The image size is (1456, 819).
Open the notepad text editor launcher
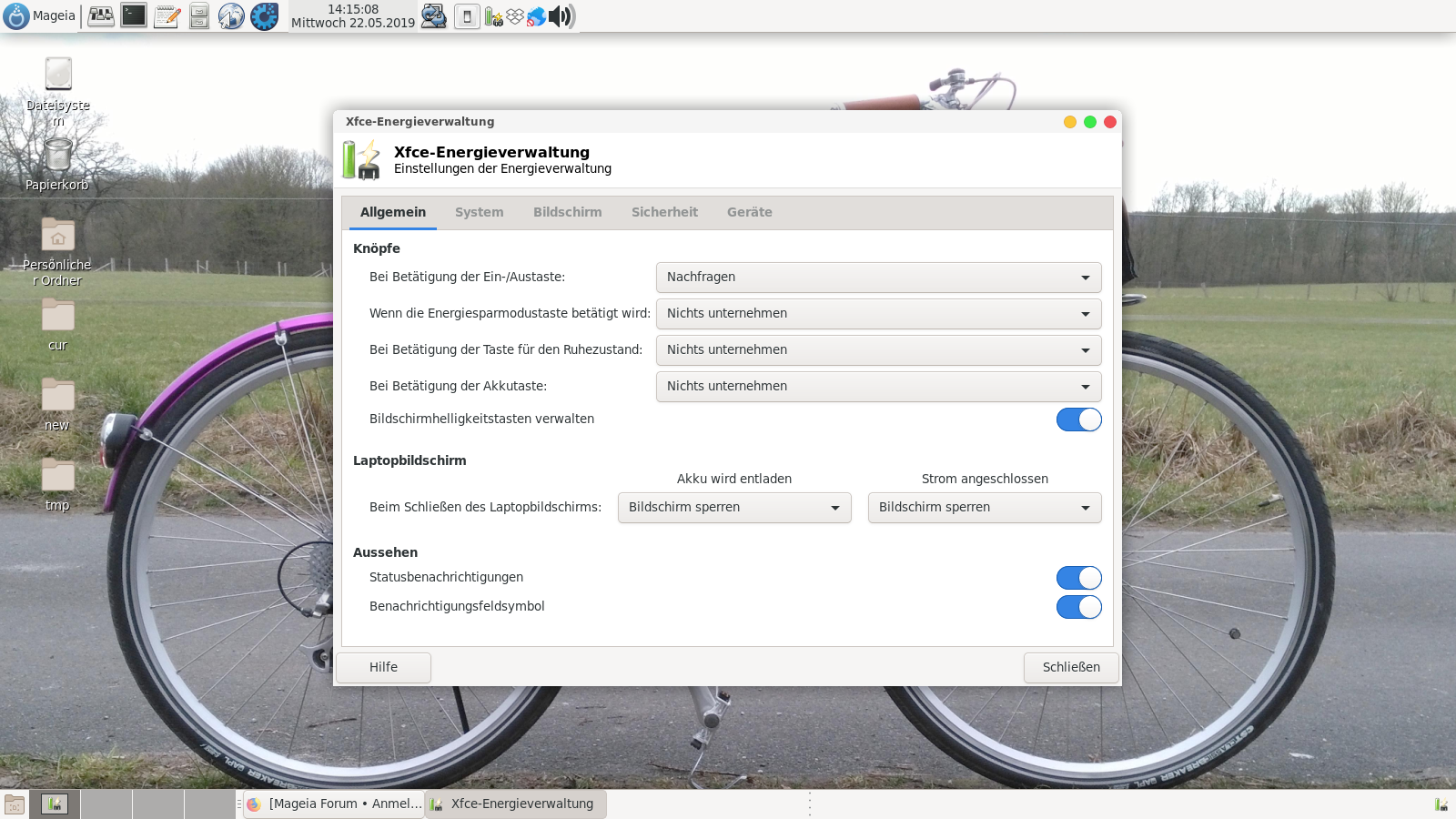(x=167, y=15)
